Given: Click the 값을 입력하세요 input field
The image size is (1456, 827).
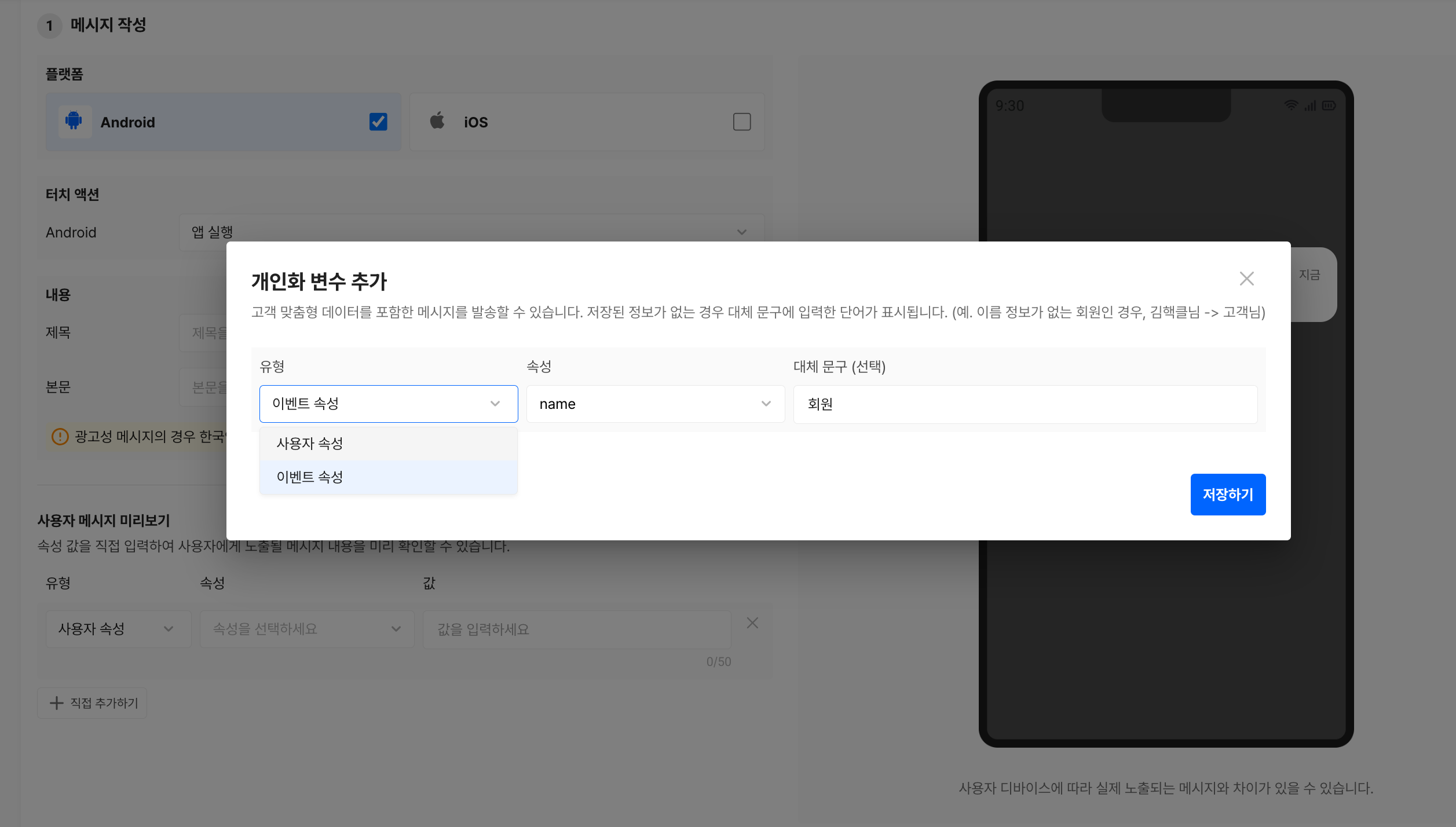Looking at the screenshot, I should (x=577, y=630).
